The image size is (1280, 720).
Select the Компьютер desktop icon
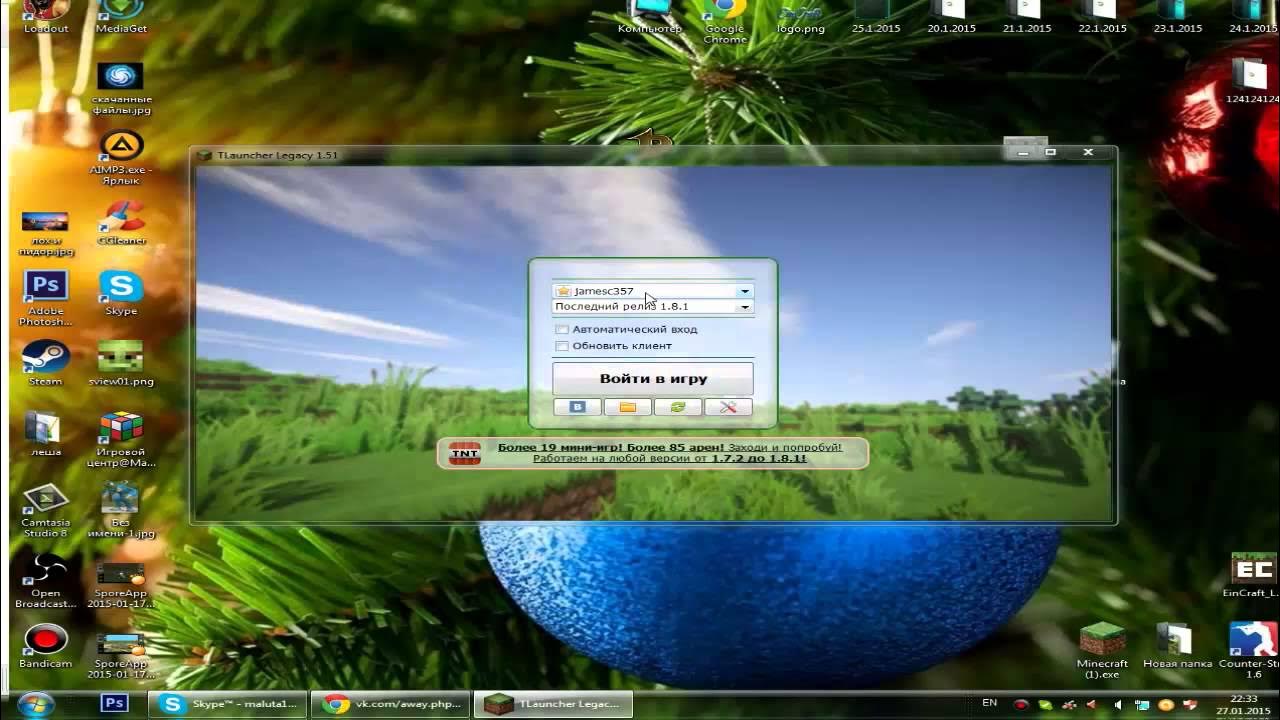650,17
